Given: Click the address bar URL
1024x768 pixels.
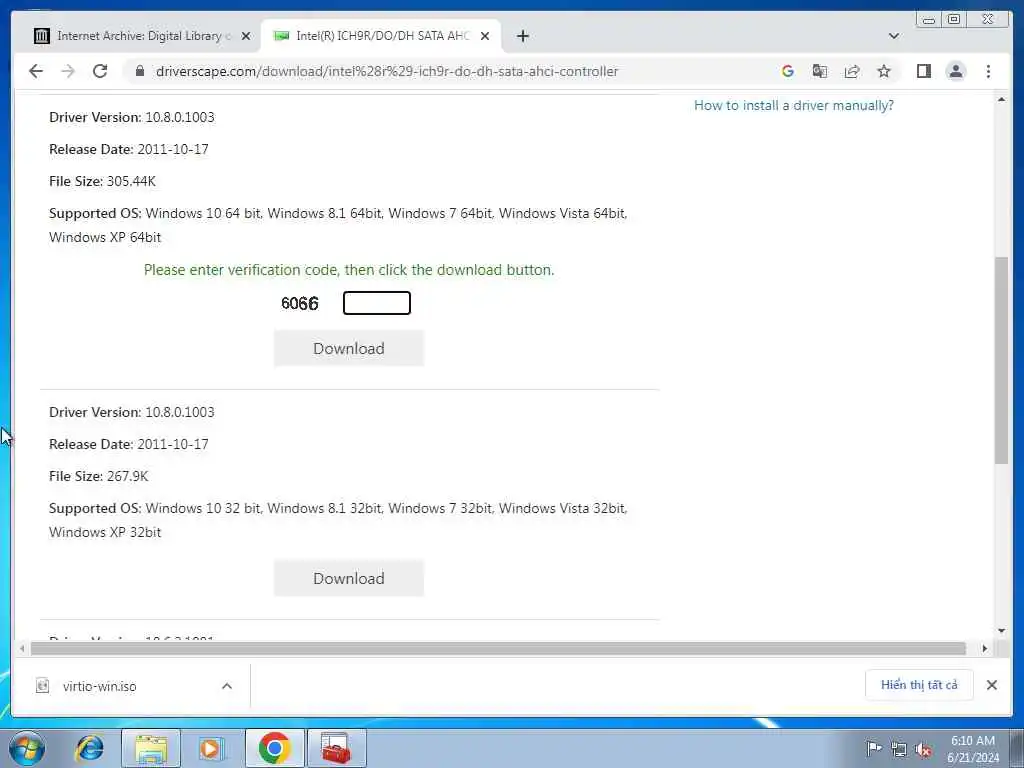Looking at the screenshot, I should point(387,71).
